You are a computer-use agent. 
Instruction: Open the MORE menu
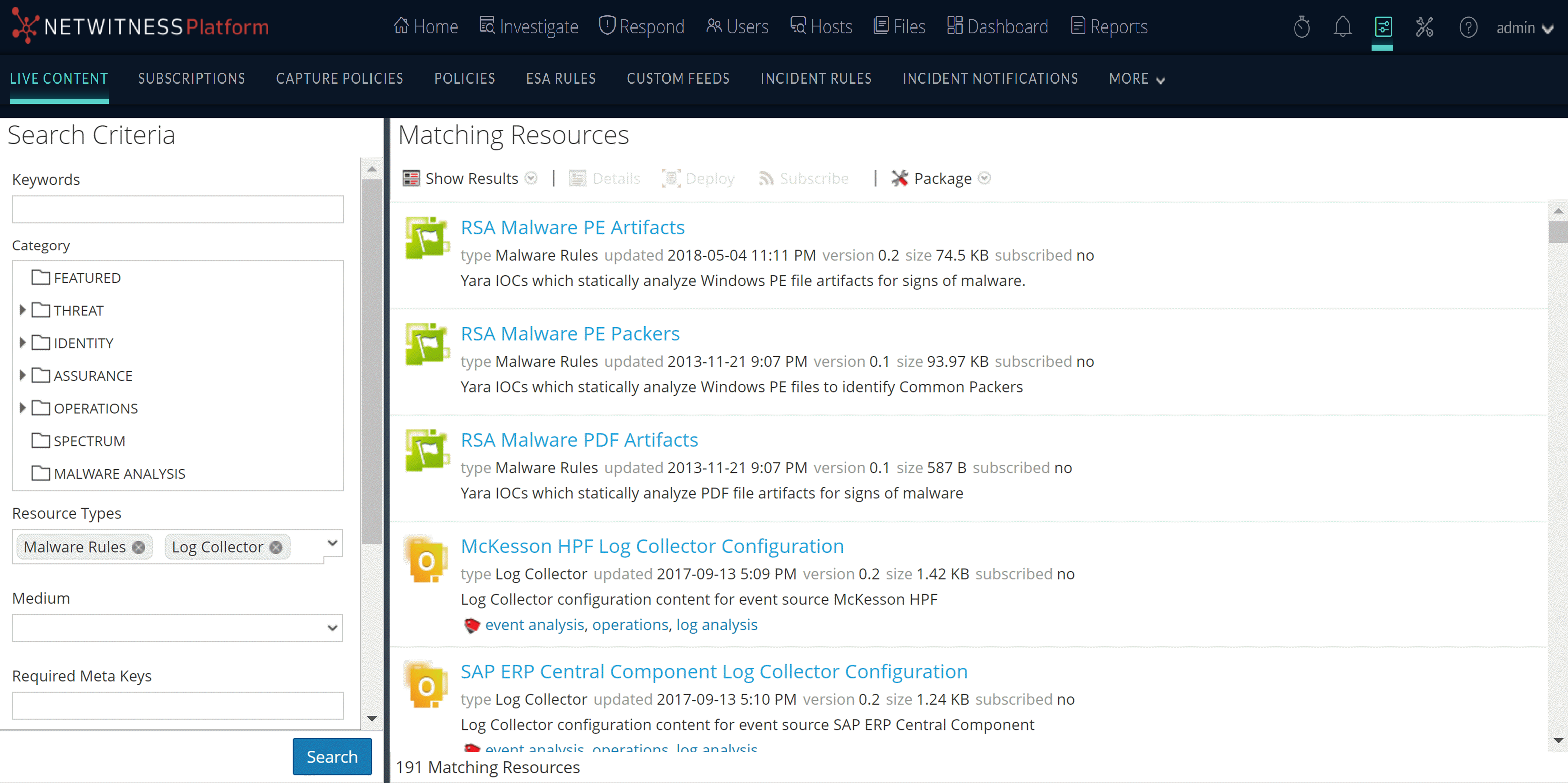tap(1136, 78)
